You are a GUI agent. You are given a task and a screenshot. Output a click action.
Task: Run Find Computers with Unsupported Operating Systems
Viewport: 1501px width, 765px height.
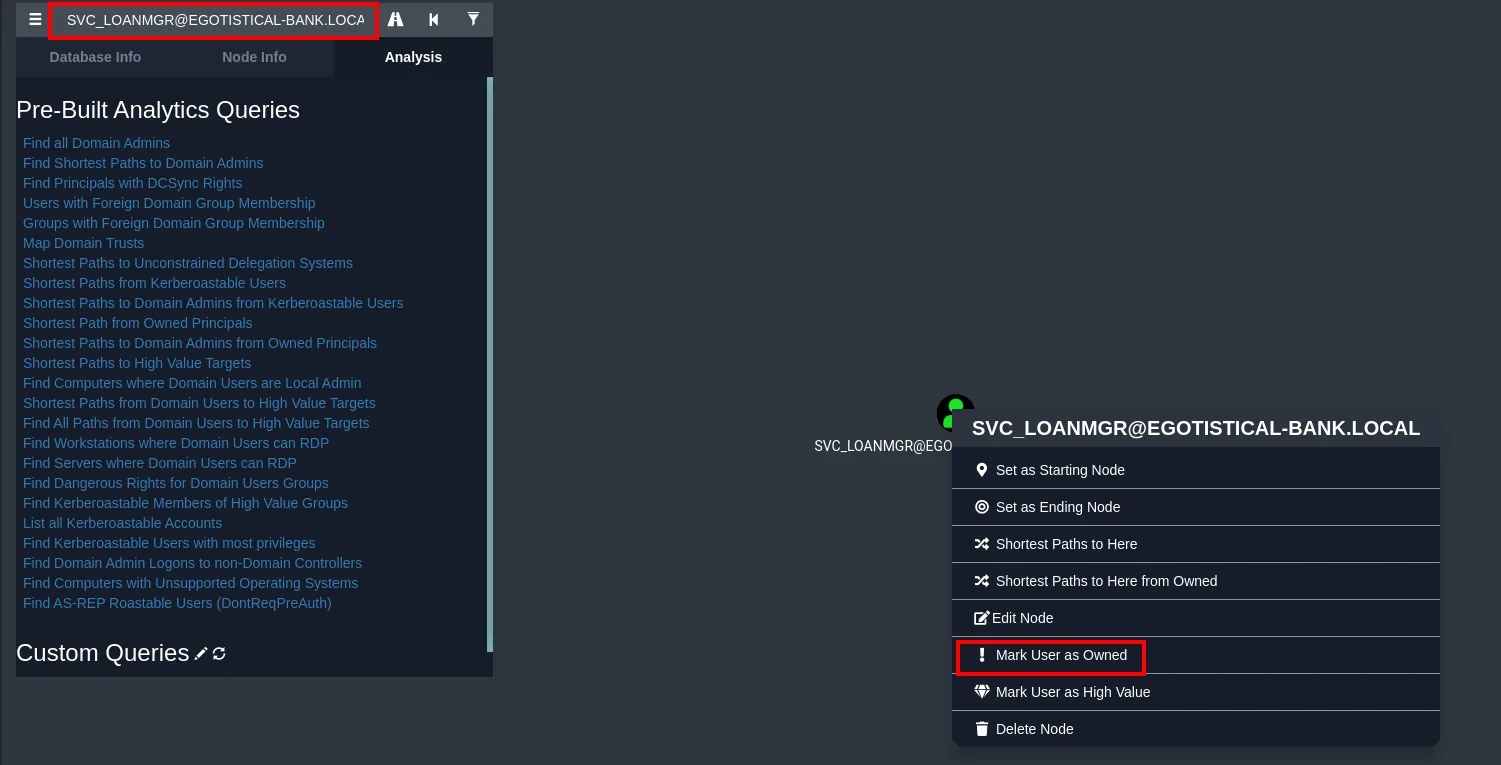point(190,583)
